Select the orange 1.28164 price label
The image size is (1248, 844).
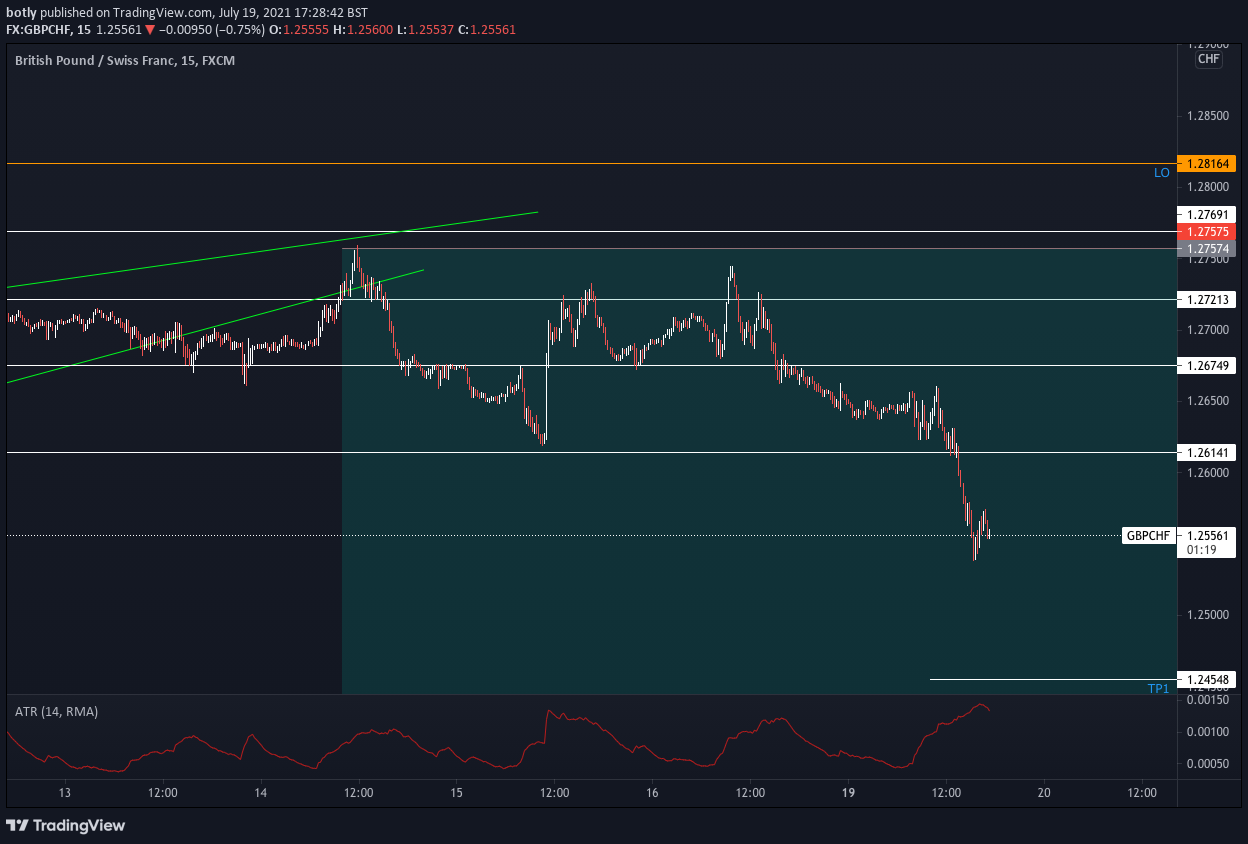1207,163
